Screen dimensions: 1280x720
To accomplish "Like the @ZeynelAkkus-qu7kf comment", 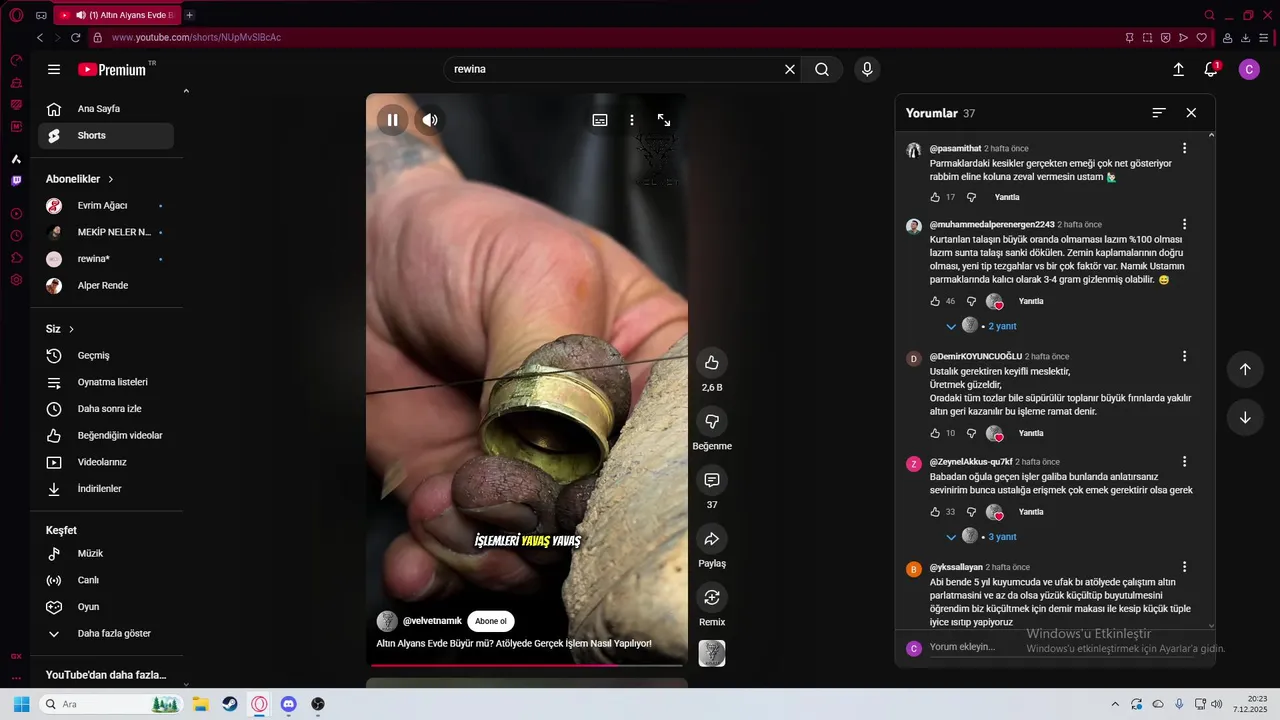I will point(935,512).
